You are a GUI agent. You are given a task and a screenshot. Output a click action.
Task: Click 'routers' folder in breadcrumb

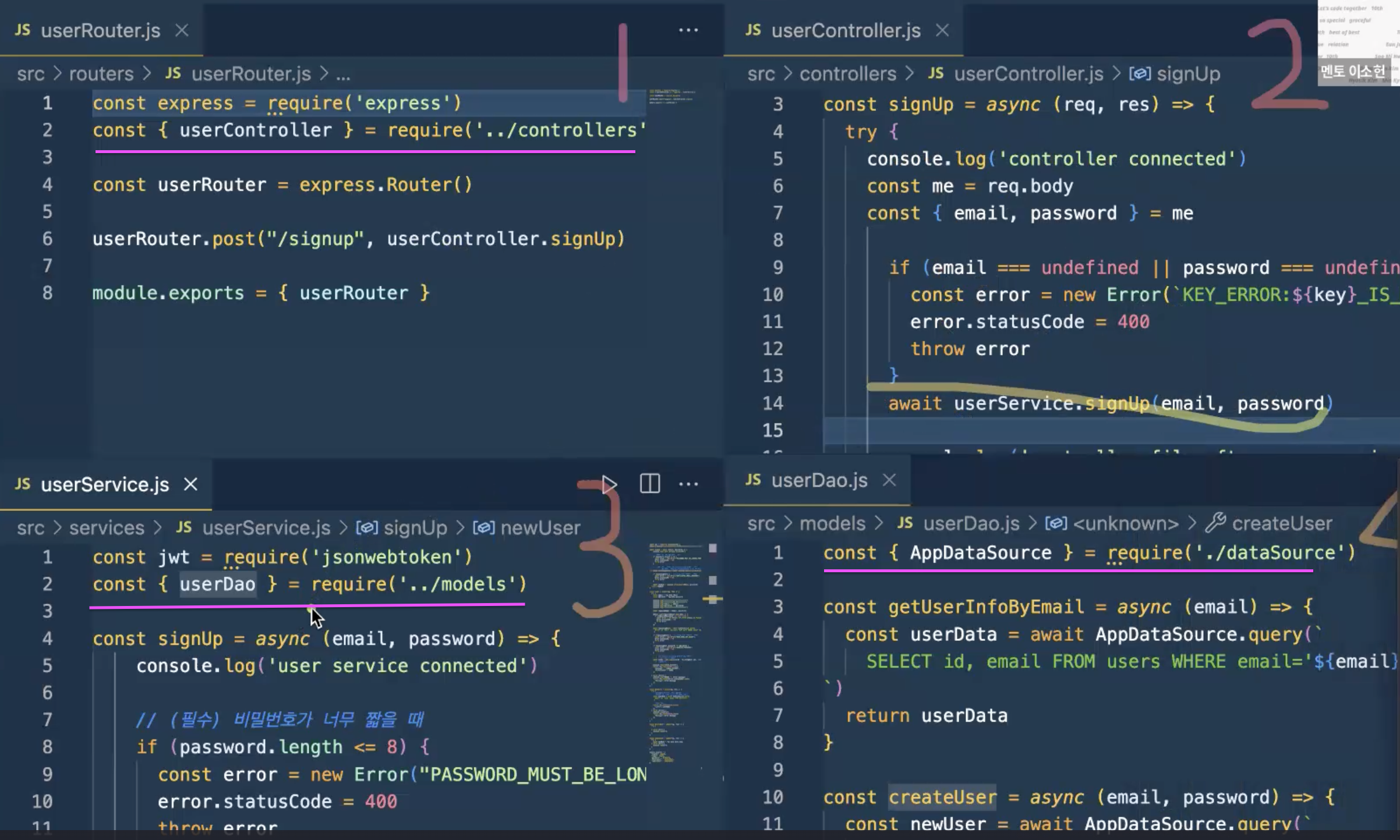point(101,74)
